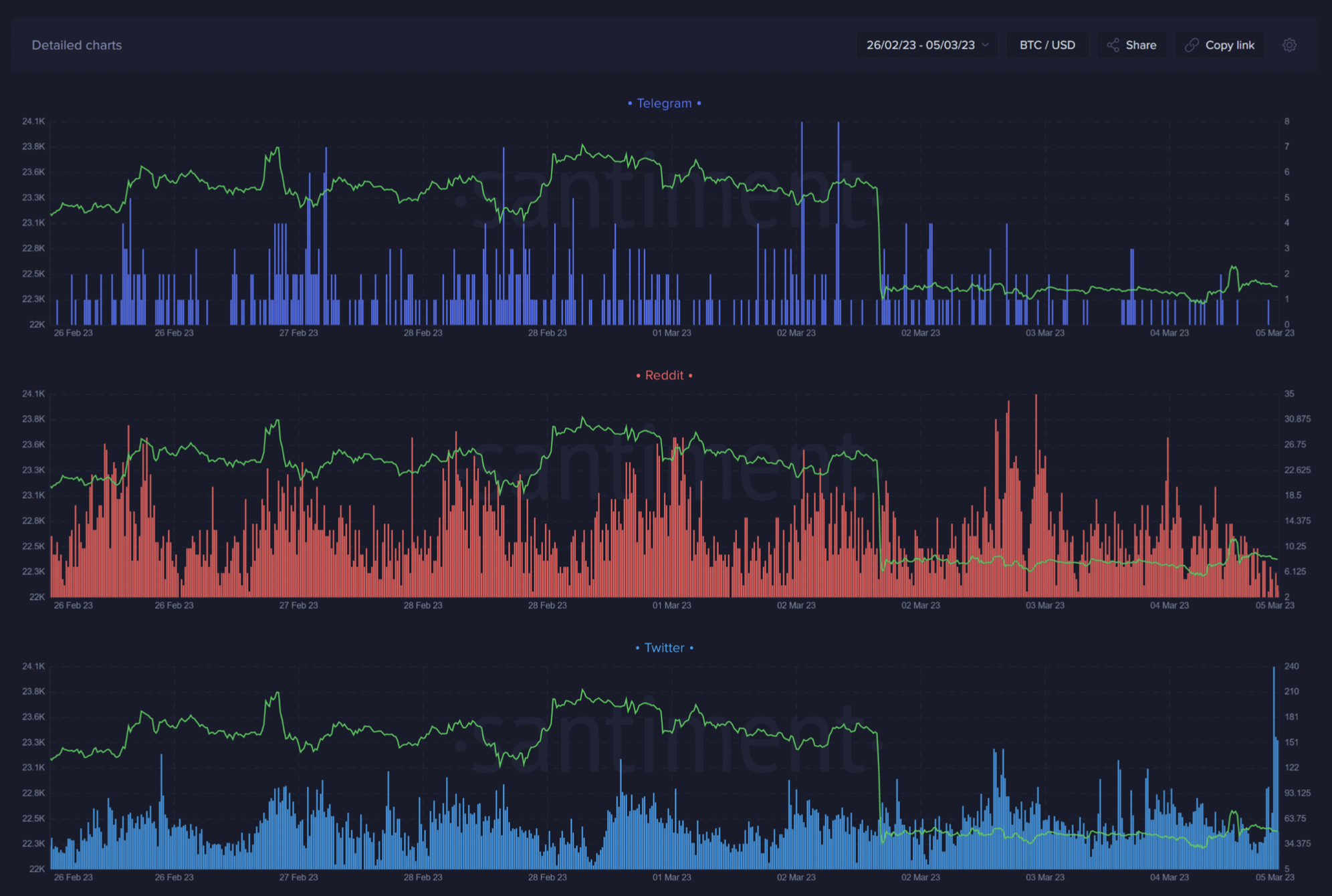The height and width of the screenshot is (896, 1332).
Task: Click the 05 Mar 23 label under Telegram chart
Action: pyautogui.click(x=1275, y=332)
